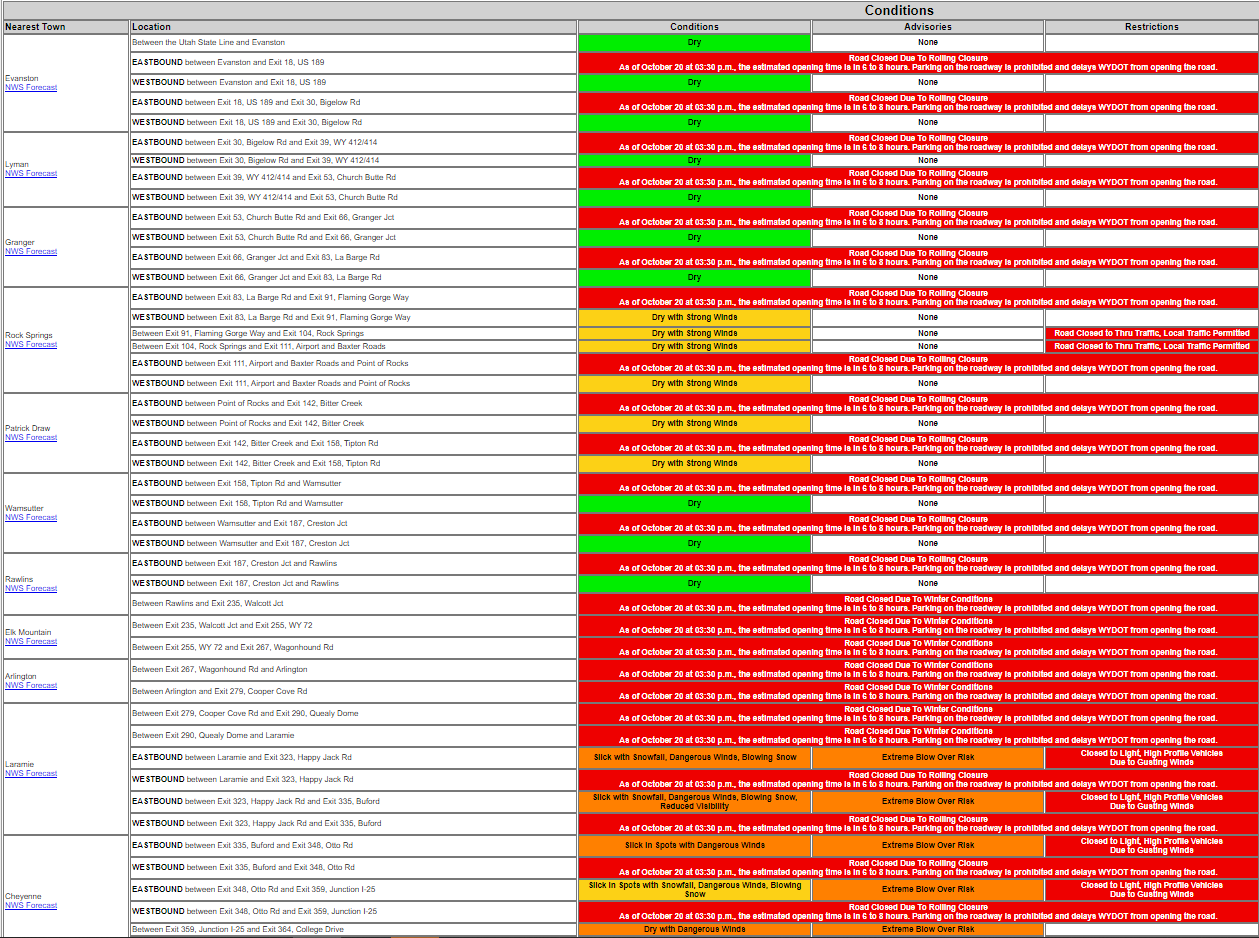Viewport: 1259px width, 938px height.
Task: Click the Advisories column header
Action: pyautogui.click(x=927, y=27)
